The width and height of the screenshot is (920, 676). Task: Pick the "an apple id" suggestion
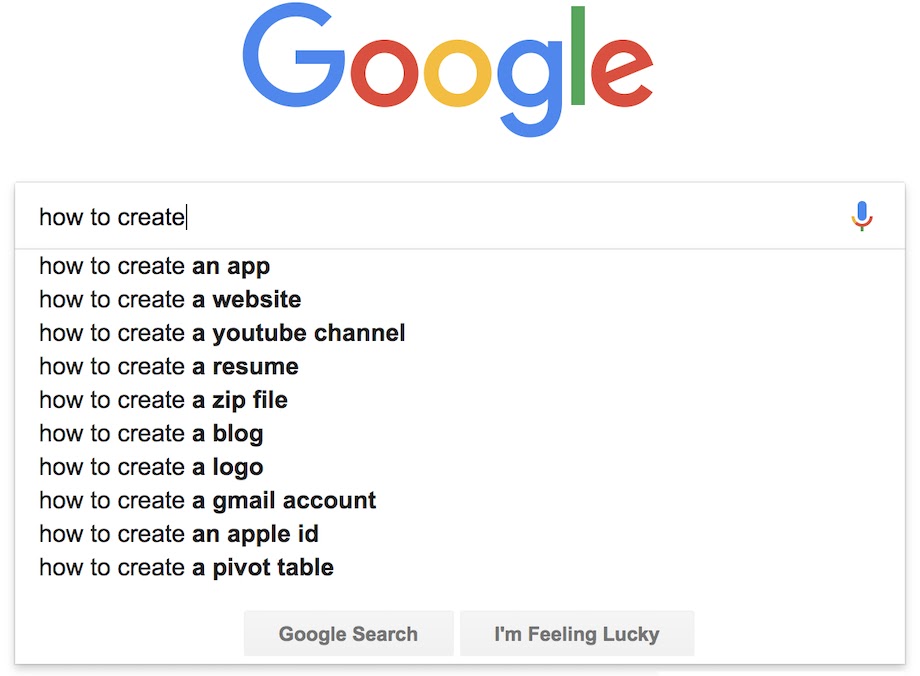click(179, 534)
